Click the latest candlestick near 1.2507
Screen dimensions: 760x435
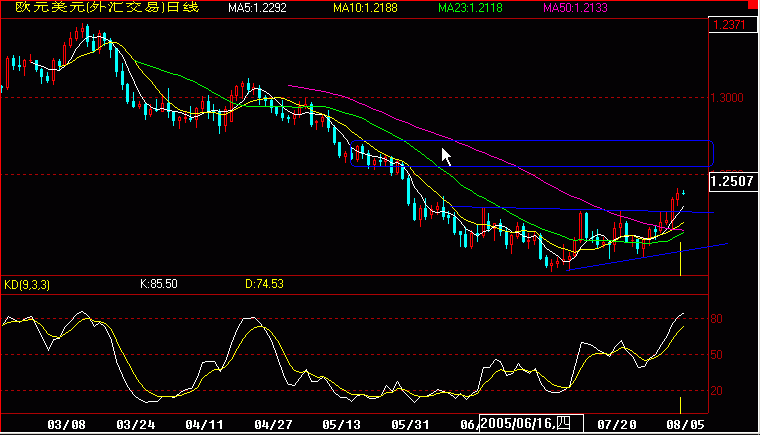click(683, 193)
